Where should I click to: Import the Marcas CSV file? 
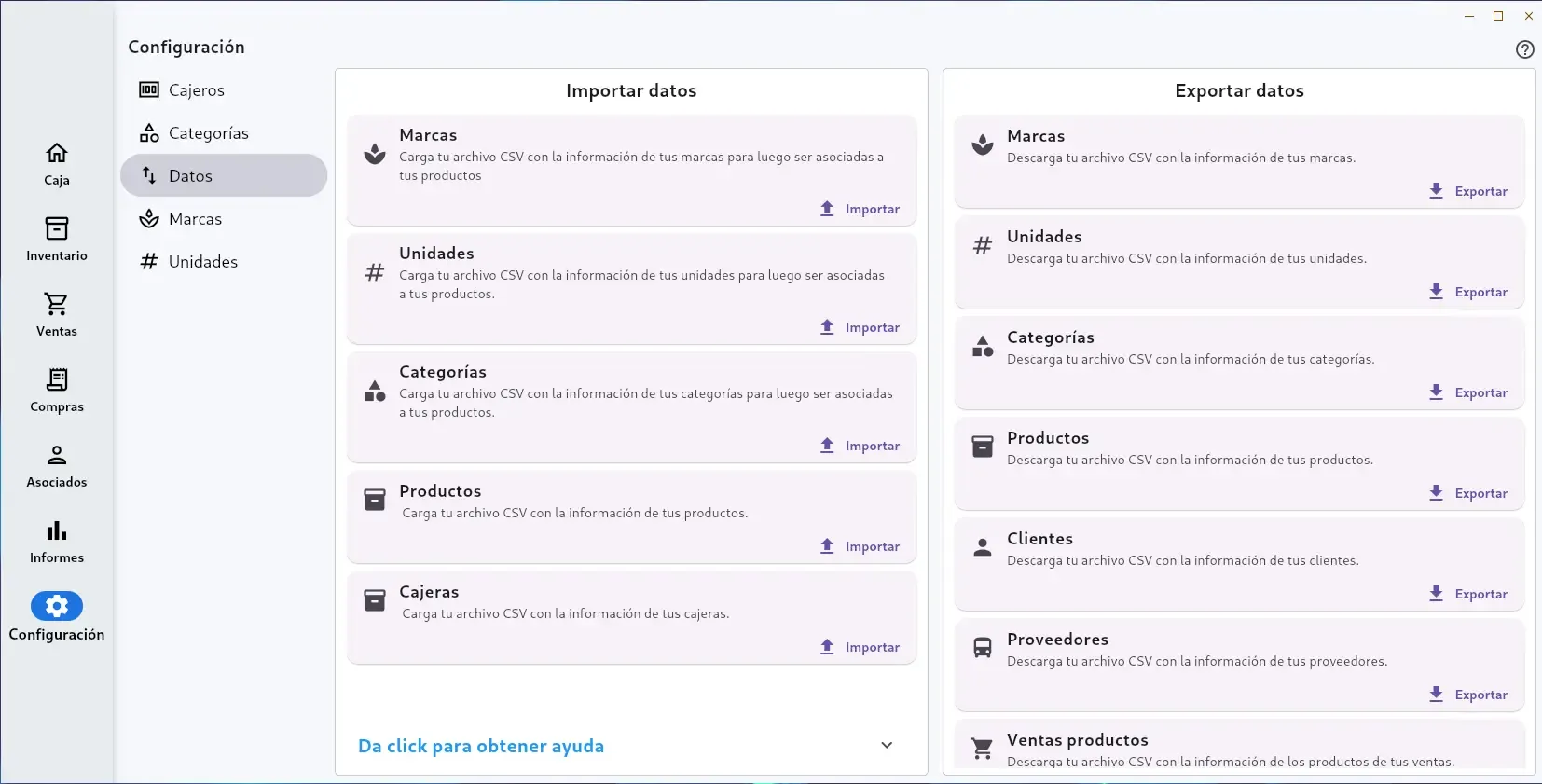tap(860, 209)
